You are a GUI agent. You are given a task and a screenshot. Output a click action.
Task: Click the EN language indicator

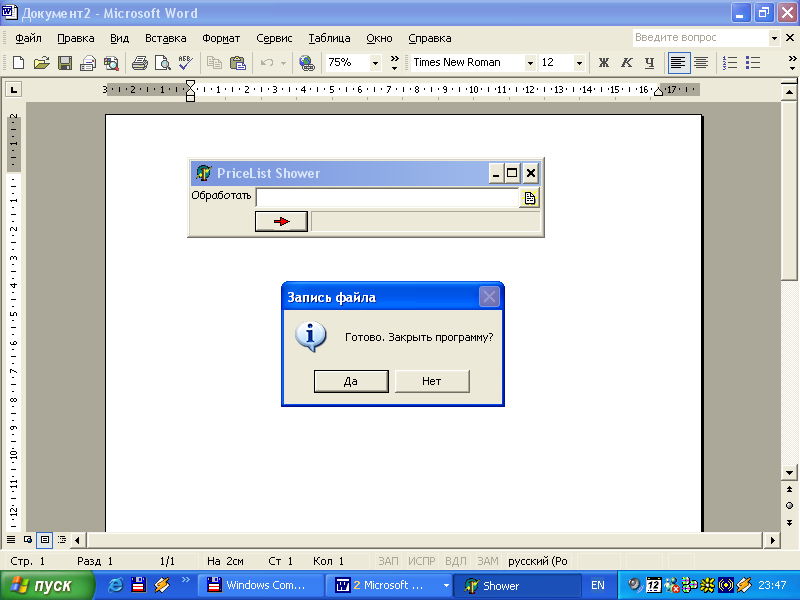point(597,585)
